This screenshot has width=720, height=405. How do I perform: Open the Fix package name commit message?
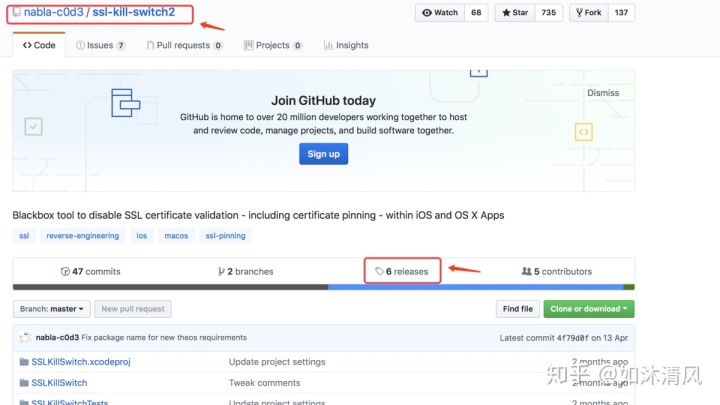164,338
